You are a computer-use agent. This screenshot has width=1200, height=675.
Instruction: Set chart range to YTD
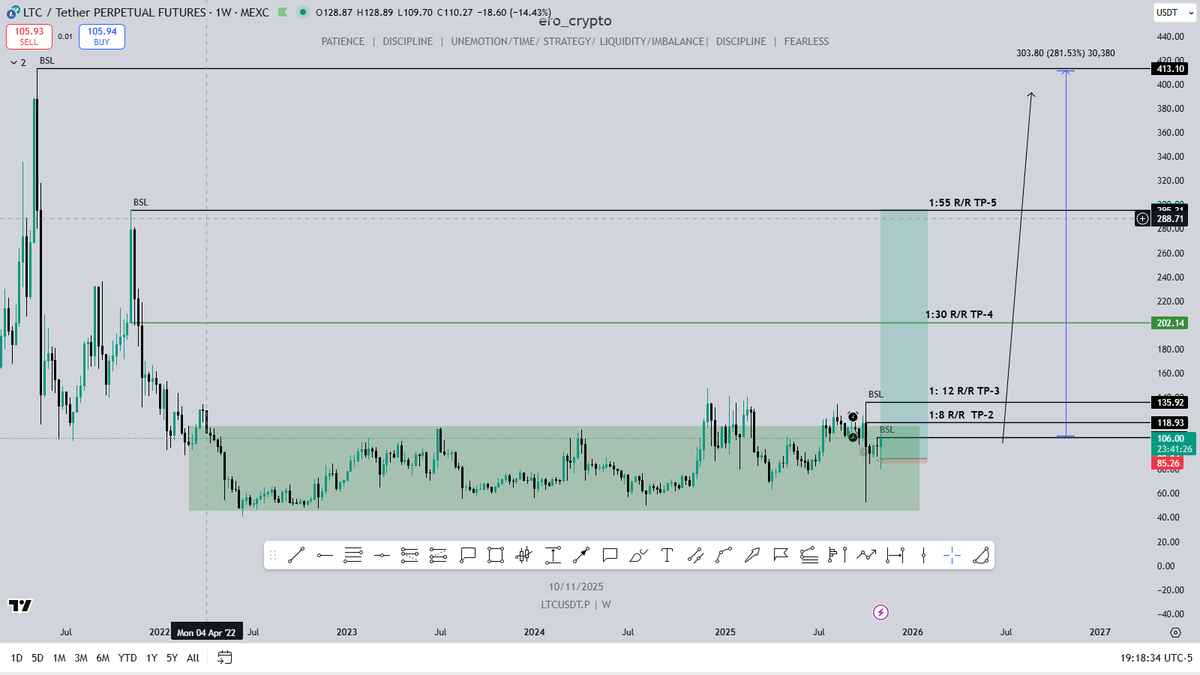pyautogui.click(x=128, y=658)
